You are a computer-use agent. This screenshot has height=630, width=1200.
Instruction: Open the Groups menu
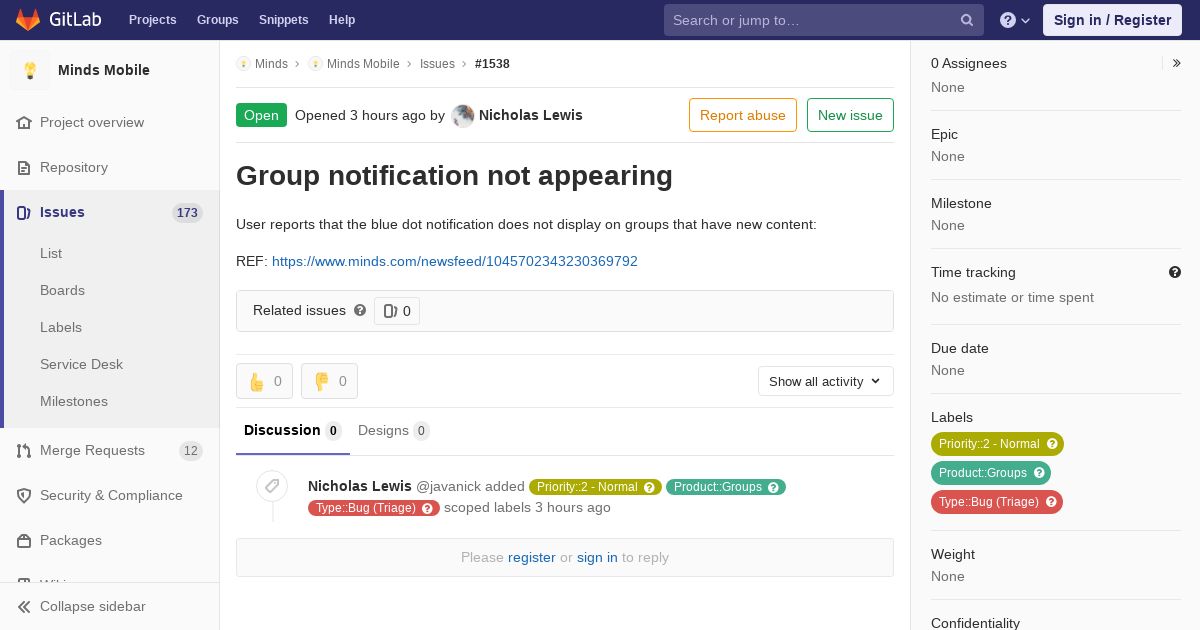pos(217,20)
